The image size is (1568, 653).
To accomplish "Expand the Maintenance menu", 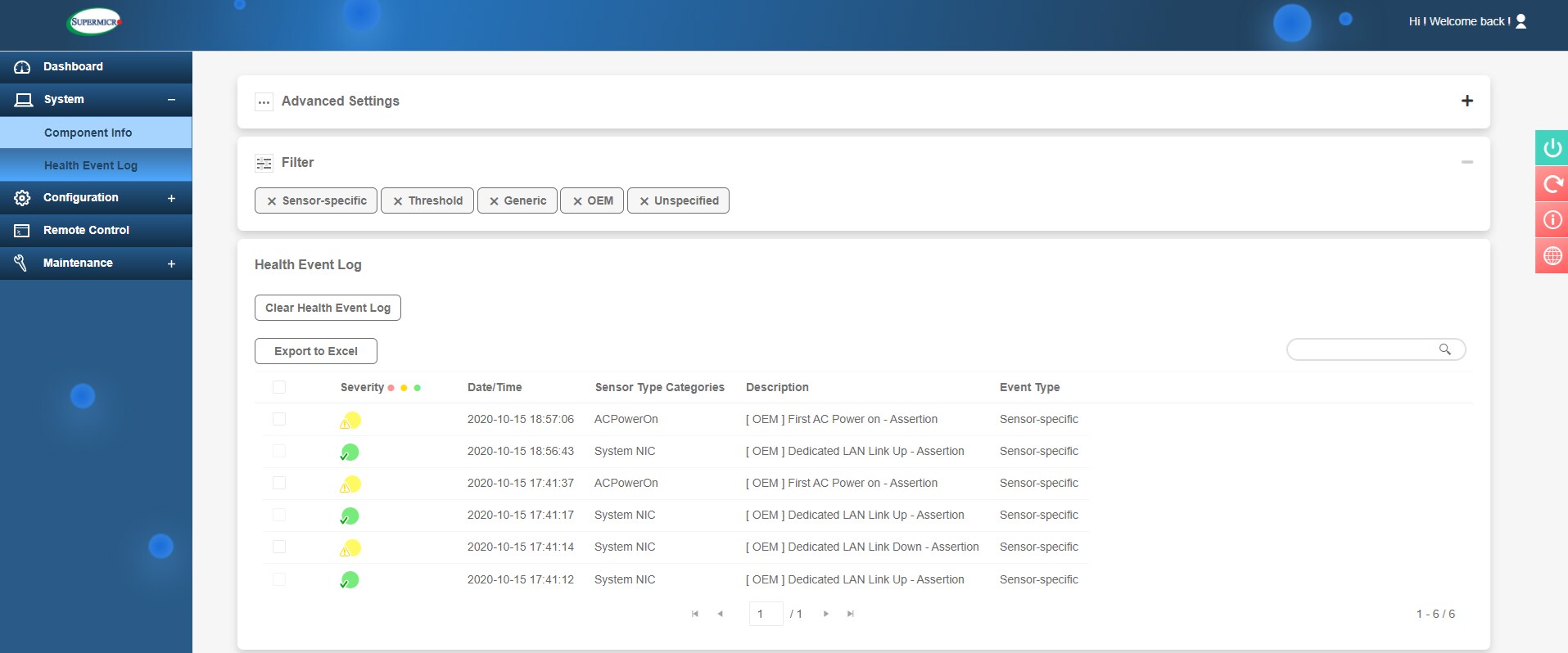I will pos(171,263).
